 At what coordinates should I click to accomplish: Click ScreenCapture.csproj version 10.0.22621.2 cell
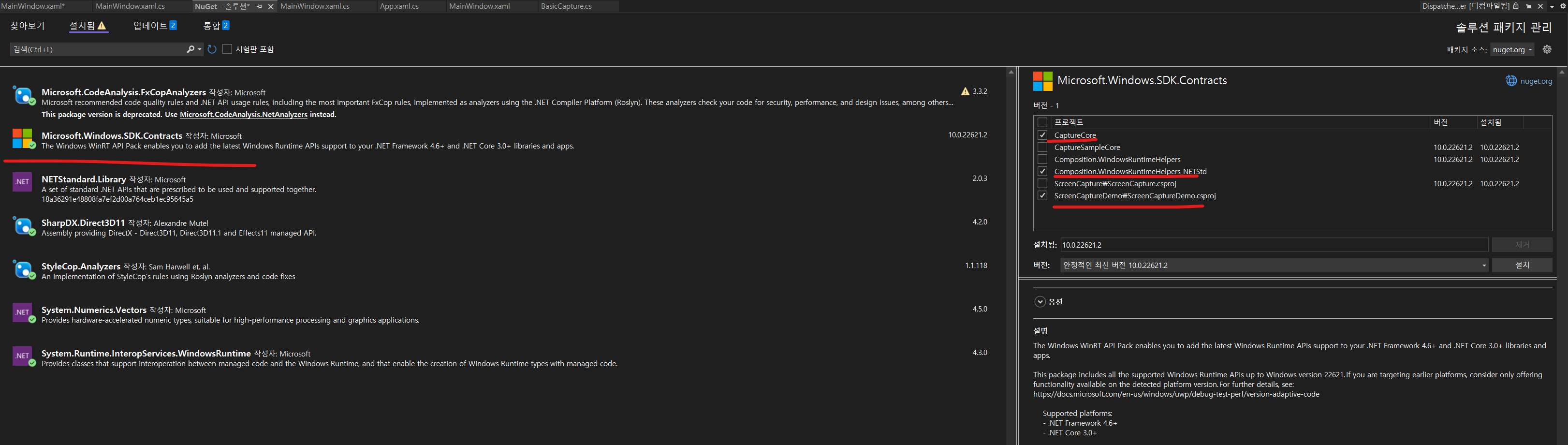tap(1453, 183)
